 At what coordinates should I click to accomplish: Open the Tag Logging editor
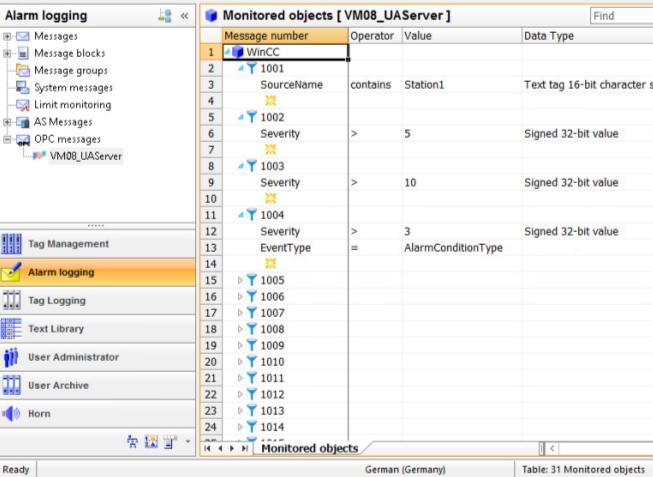coord(97,300)
